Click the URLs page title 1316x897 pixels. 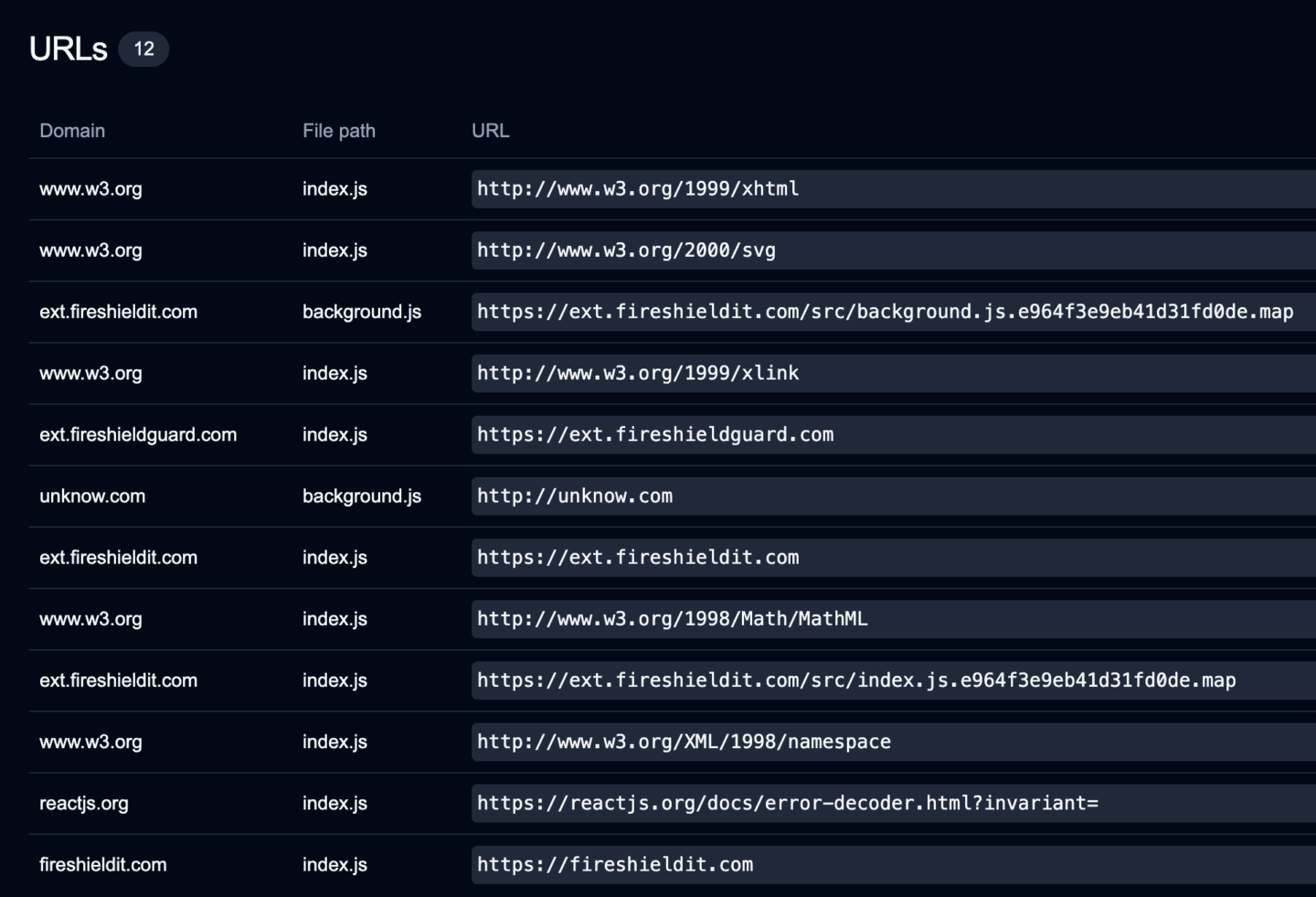tap(68, 49)
